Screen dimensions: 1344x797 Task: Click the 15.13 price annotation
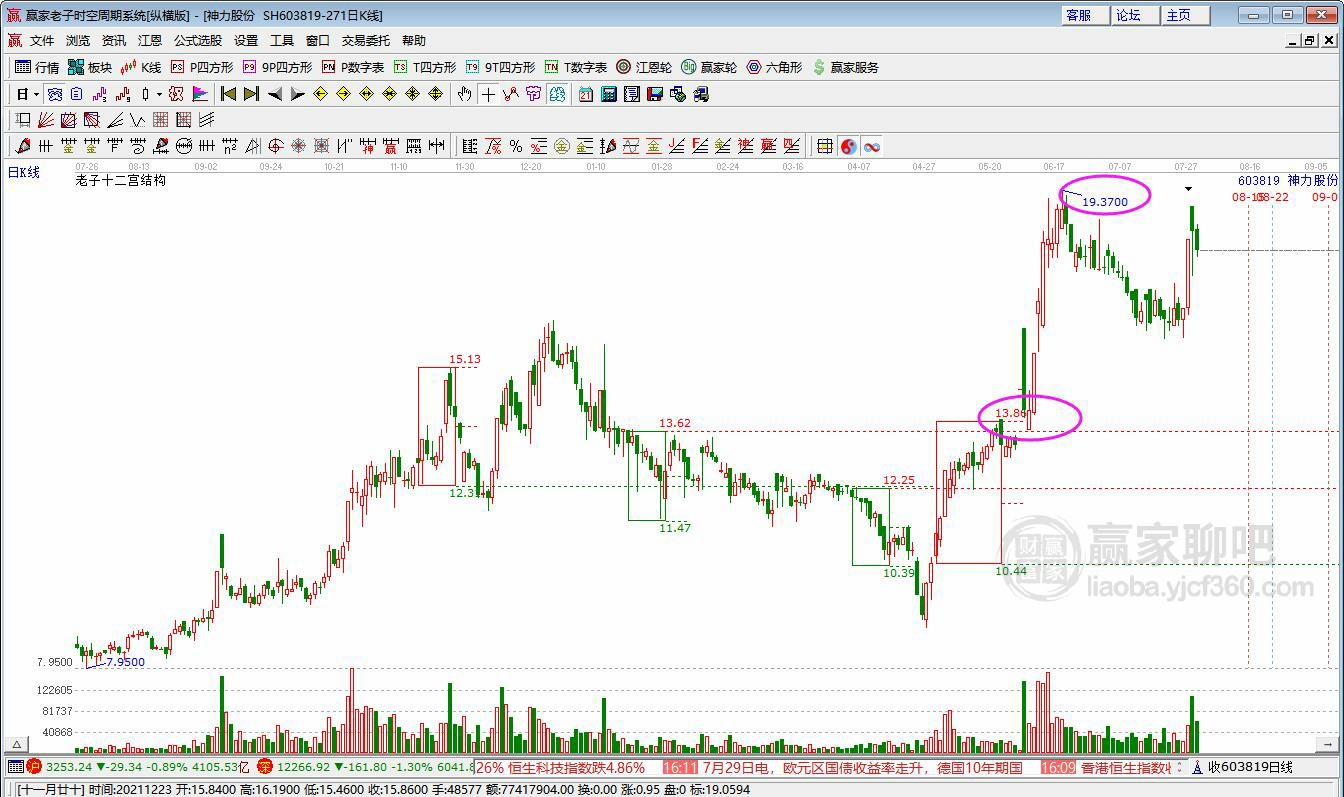464,360
